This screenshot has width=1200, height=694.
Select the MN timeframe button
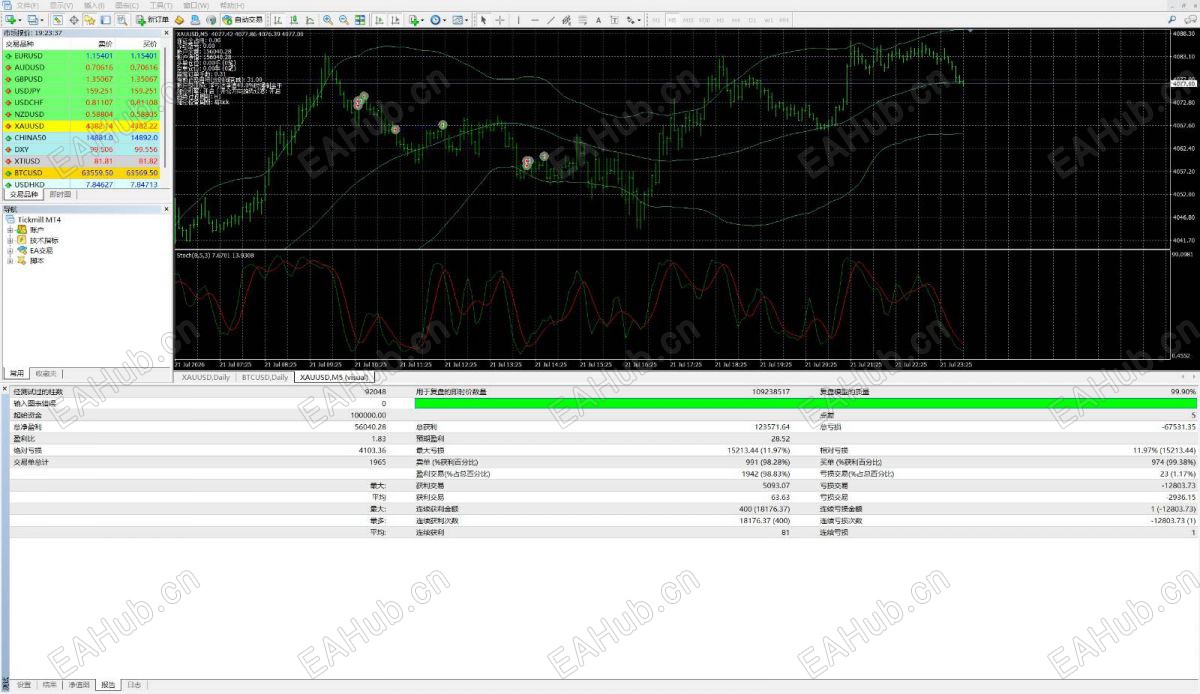click(x=784, y=20)
